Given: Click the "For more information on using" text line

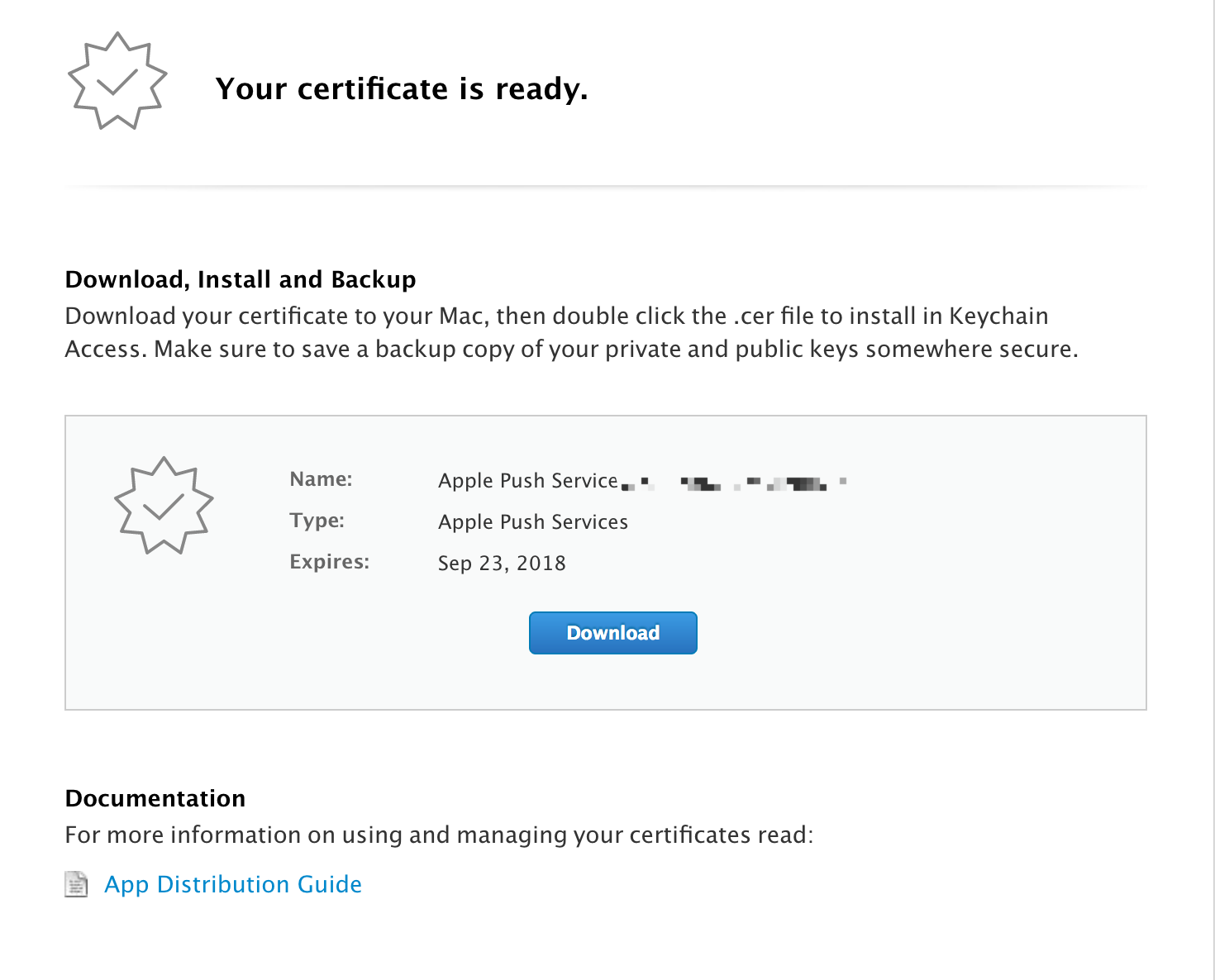Looking at the screenshot, I should (439, 835).
